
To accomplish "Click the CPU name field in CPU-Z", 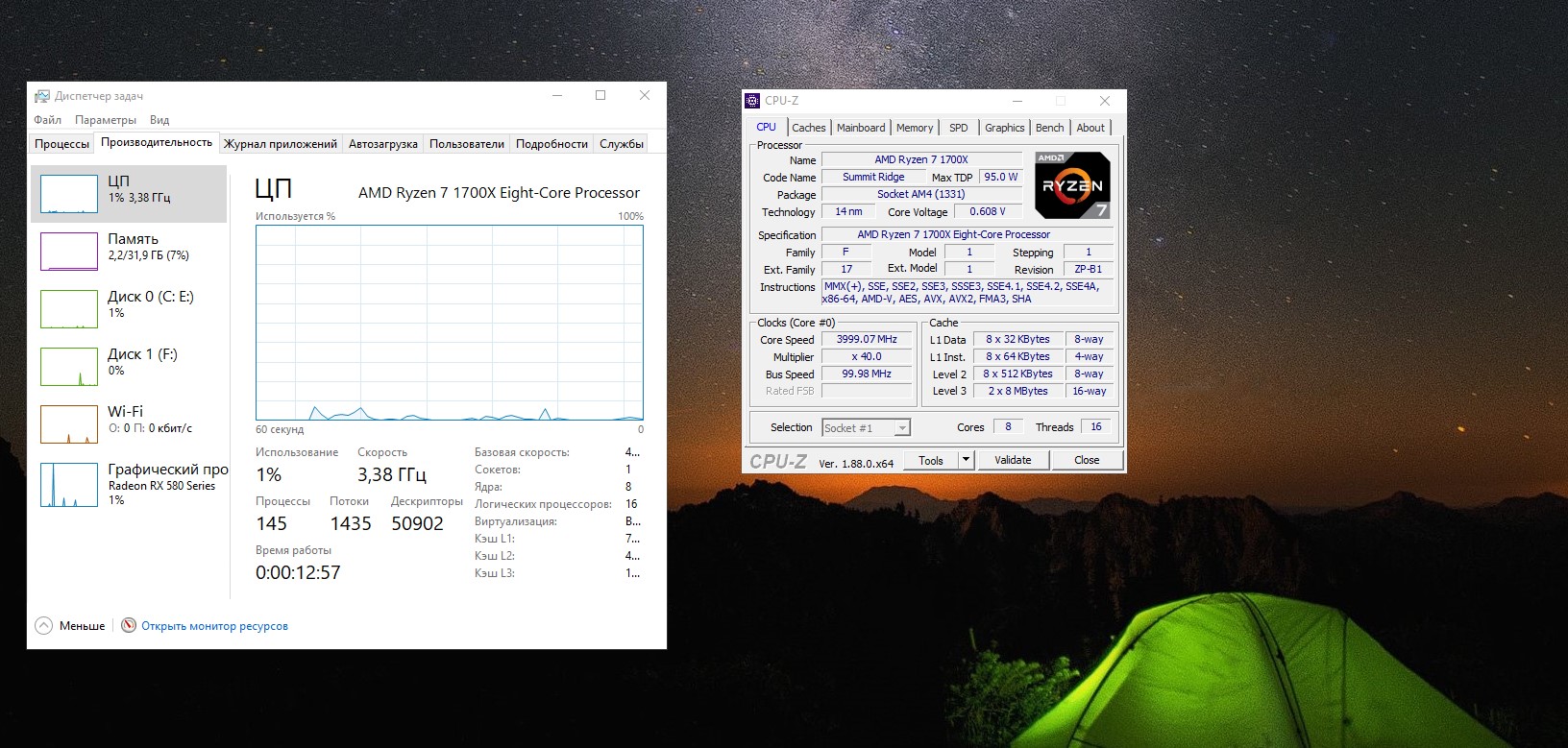I will point(921,160).
